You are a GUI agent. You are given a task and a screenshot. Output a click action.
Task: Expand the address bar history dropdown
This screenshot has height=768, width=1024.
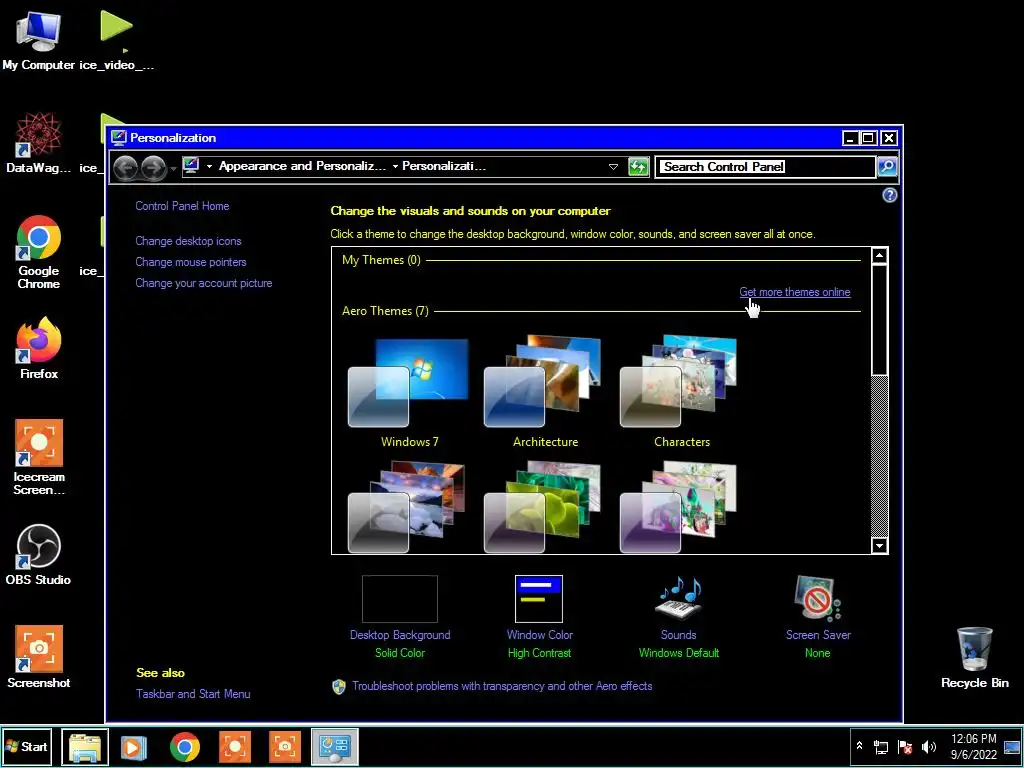coord(613,167)
